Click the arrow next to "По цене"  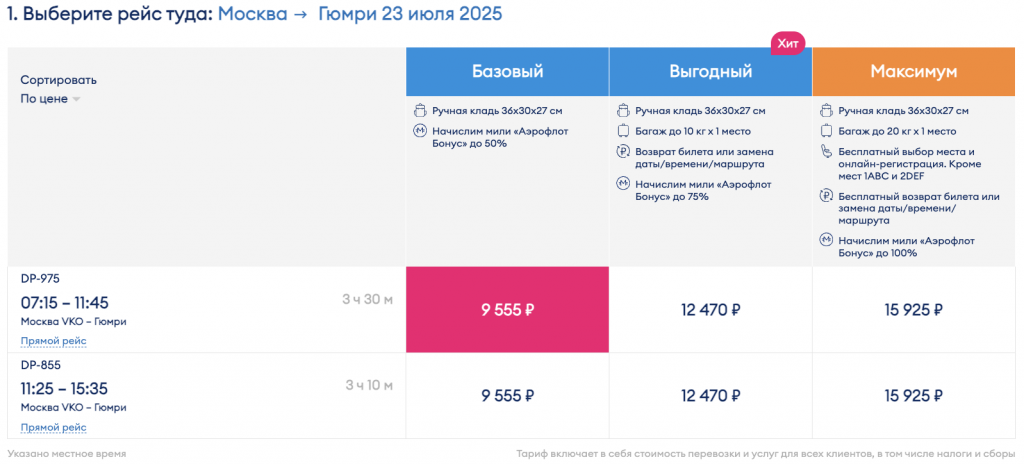pos(76,99)
